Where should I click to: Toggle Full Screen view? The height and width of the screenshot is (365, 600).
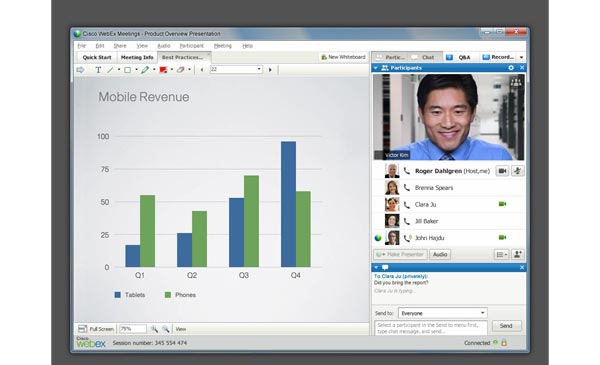[x=96, y=329]
